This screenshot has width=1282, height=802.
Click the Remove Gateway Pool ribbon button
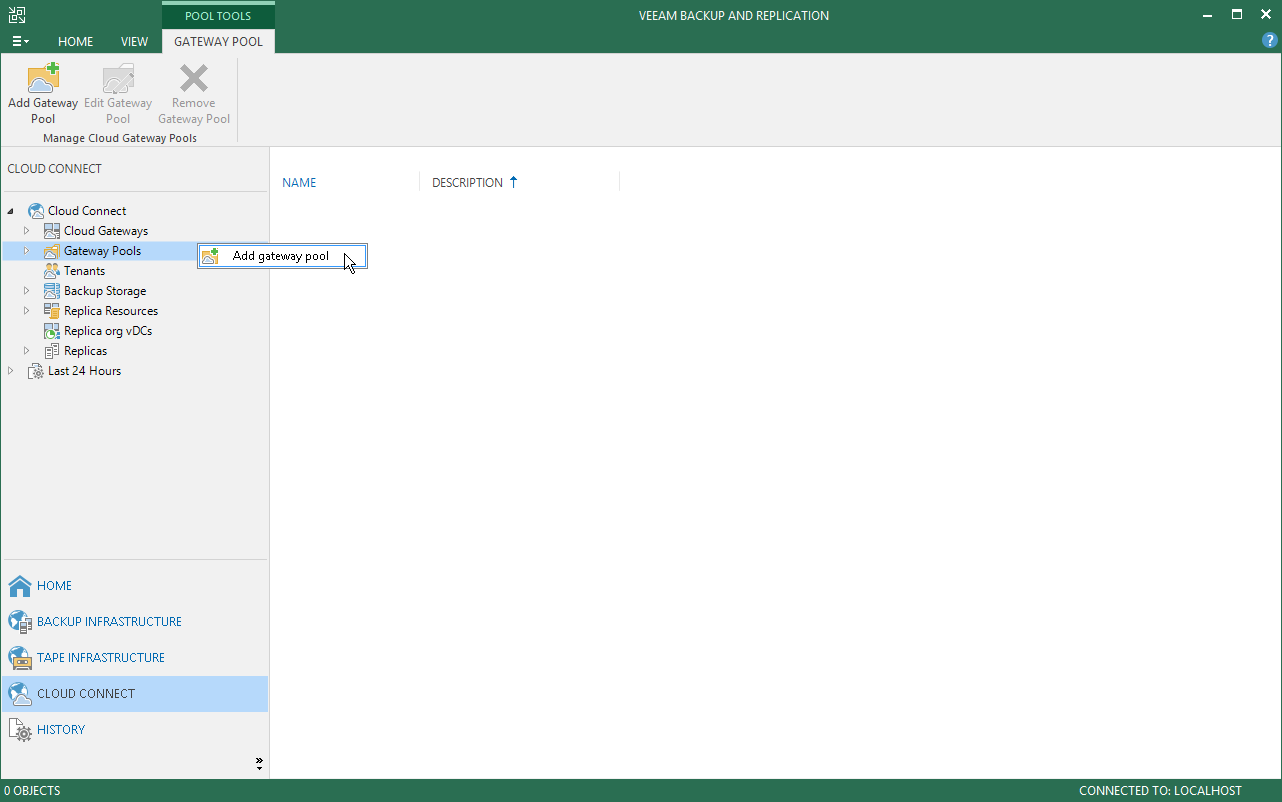tap(194, 94)
